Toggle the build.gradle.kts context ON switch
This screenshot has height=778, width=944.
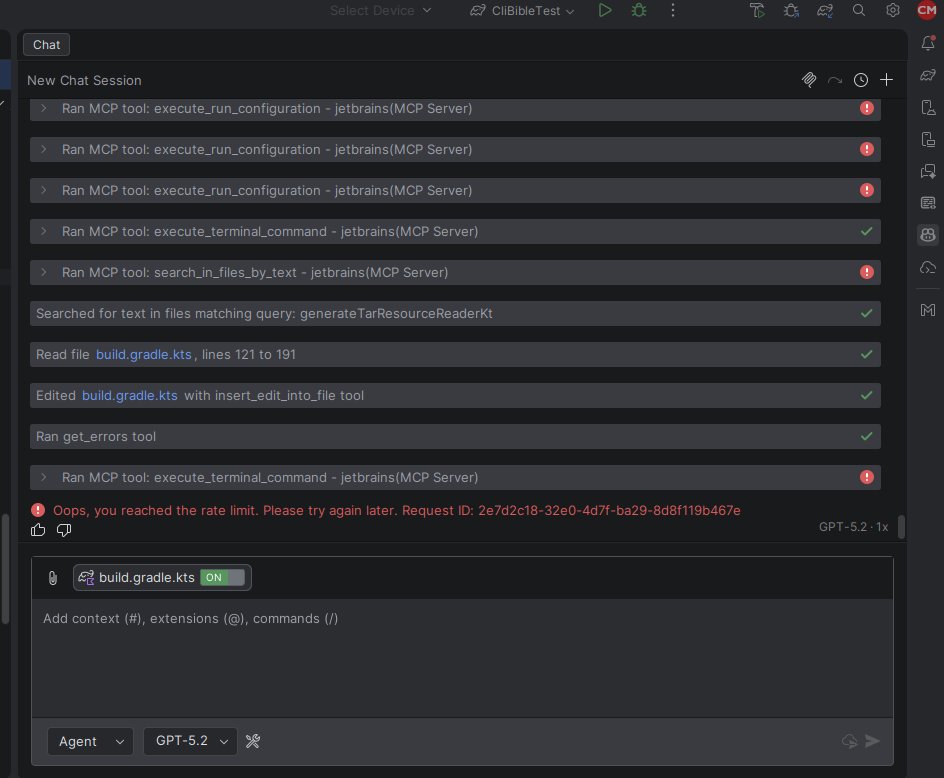pos(222,577)
